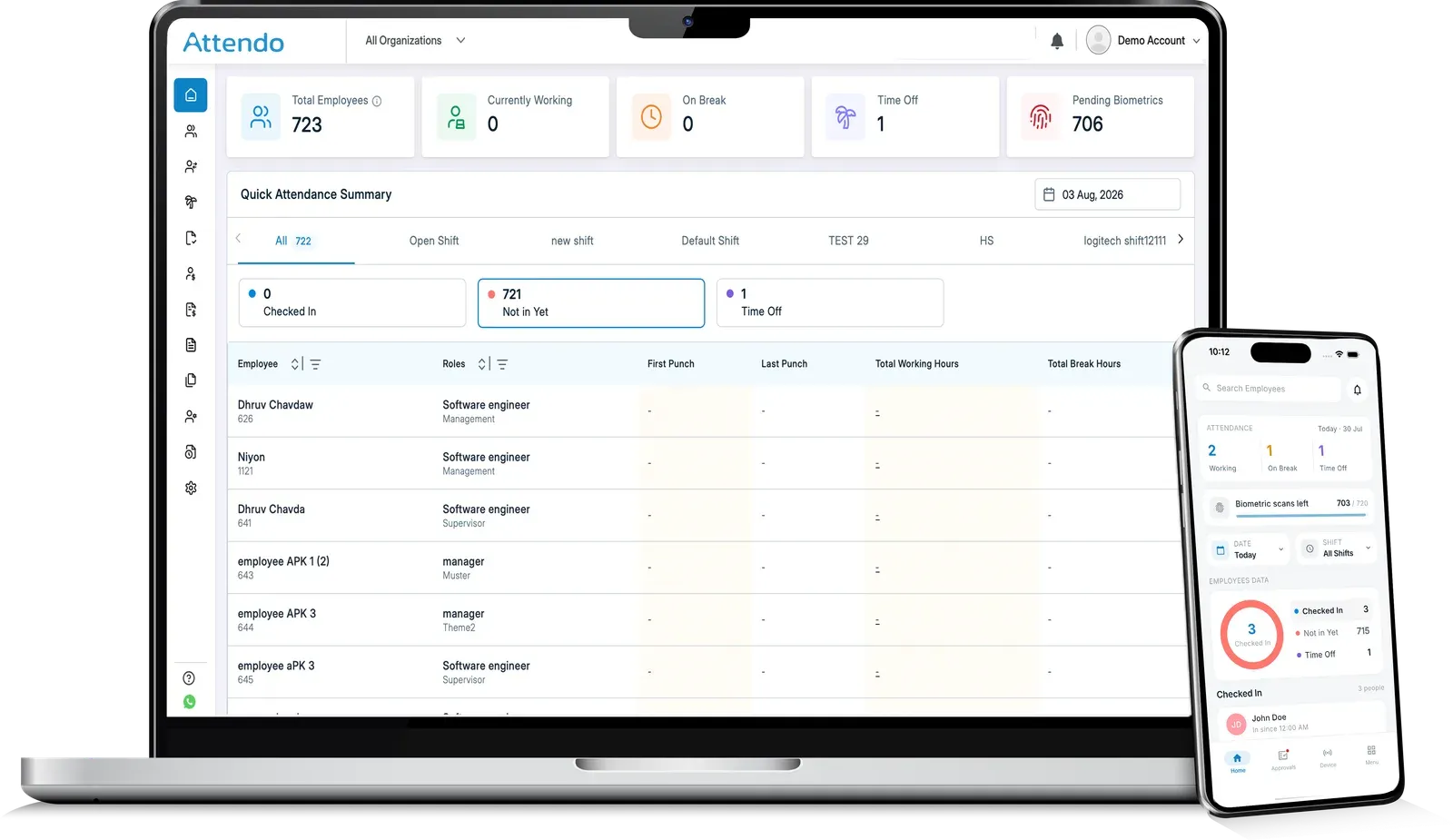Viewport: 1453px width, 840px height.
Task: Click the notification bell in the header
Action: [x=1057, y=41]
